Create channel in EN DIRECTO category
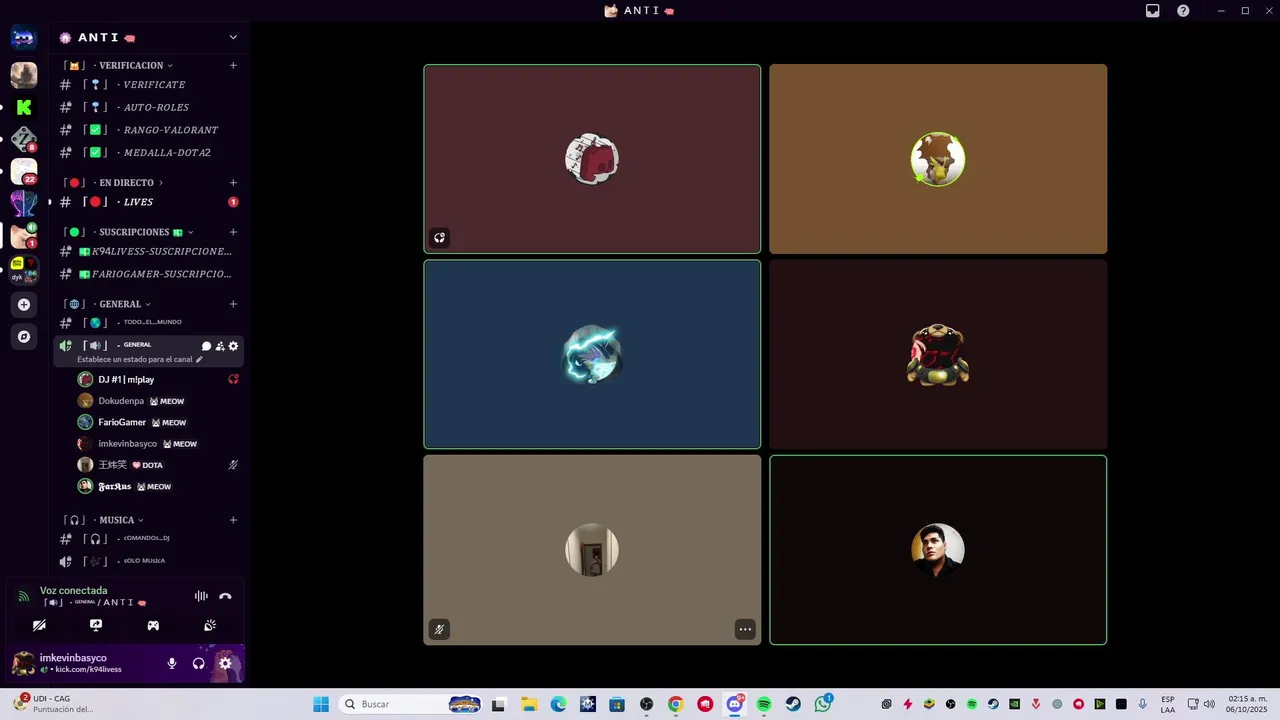This screenshot has width=1280, height=720. (233, 183)
